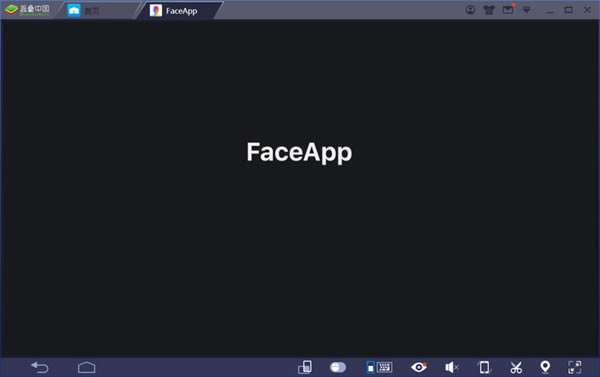600x377 pixels.
Task: Open the mail notifications icon
Action: 508,10
